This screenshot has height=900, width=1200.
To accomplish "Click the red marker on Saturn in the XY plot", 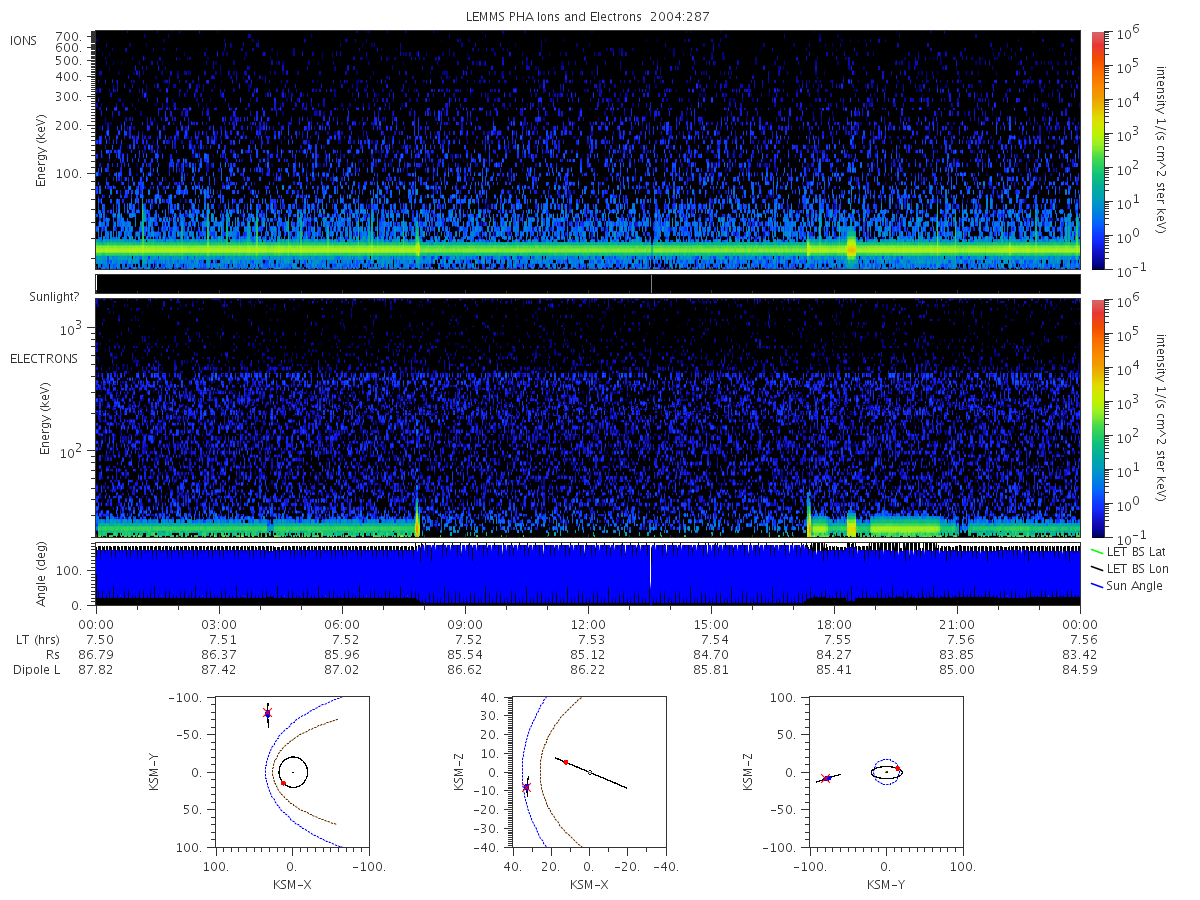I will 284,783.
